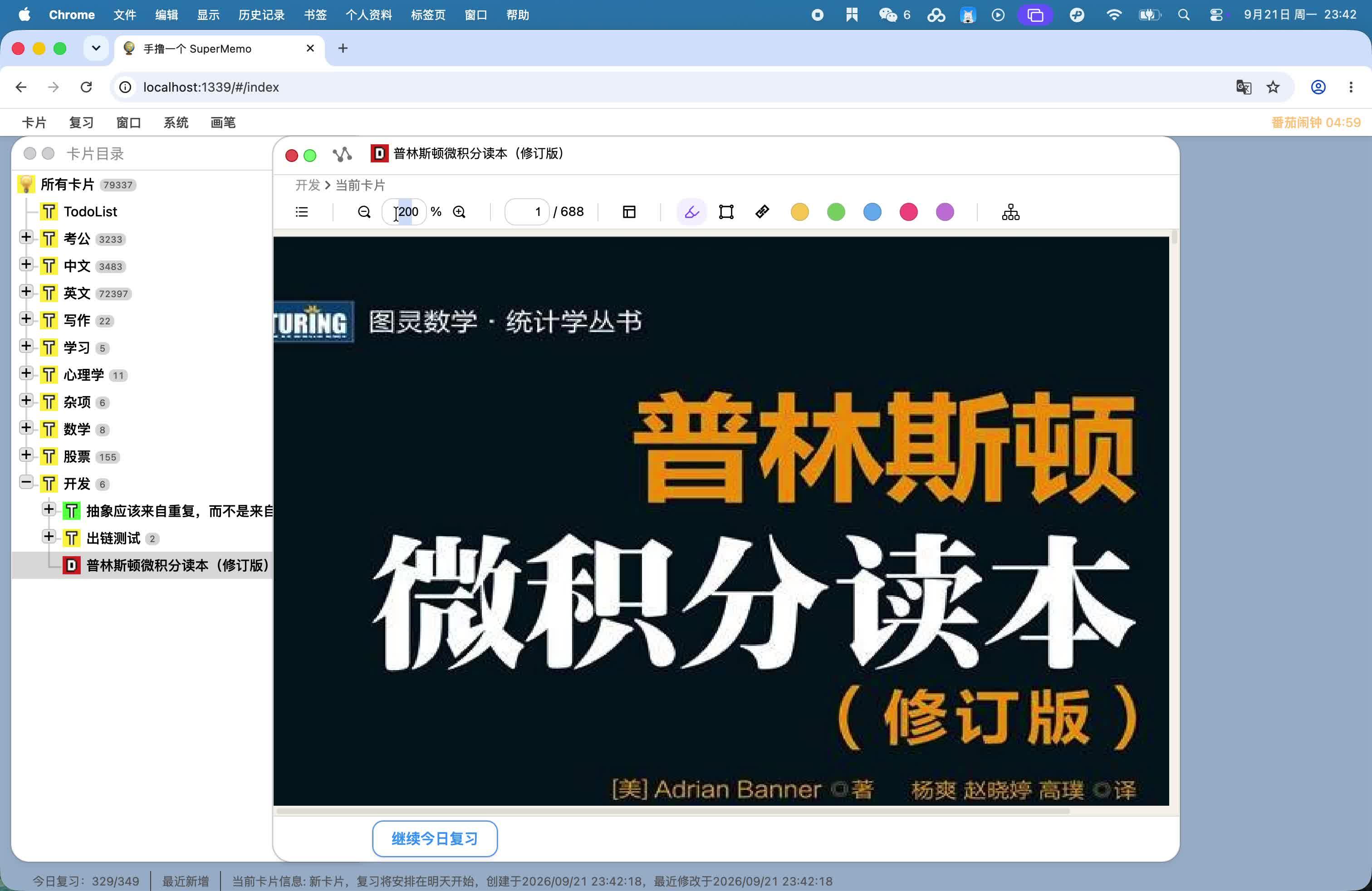Choose the pink-red highlight color
Screen dimensions: 1372x891
coord(908,212)
